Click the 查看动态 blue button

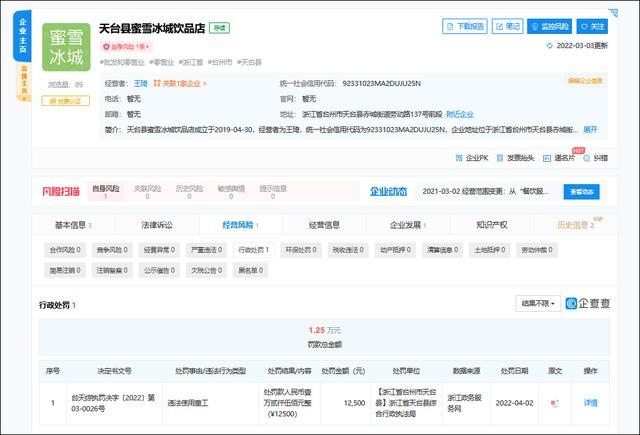point(581,192)
